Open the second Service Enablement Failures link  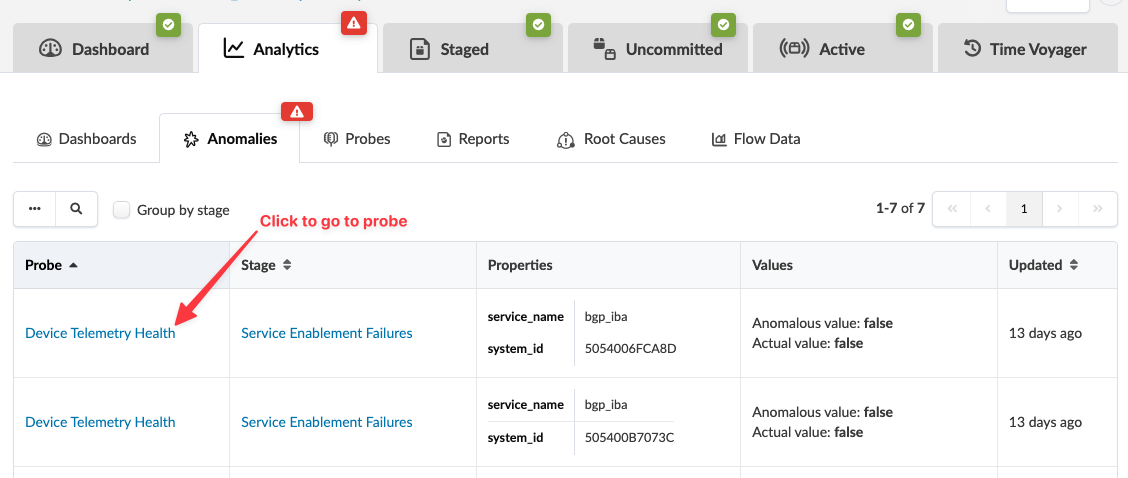327,422
